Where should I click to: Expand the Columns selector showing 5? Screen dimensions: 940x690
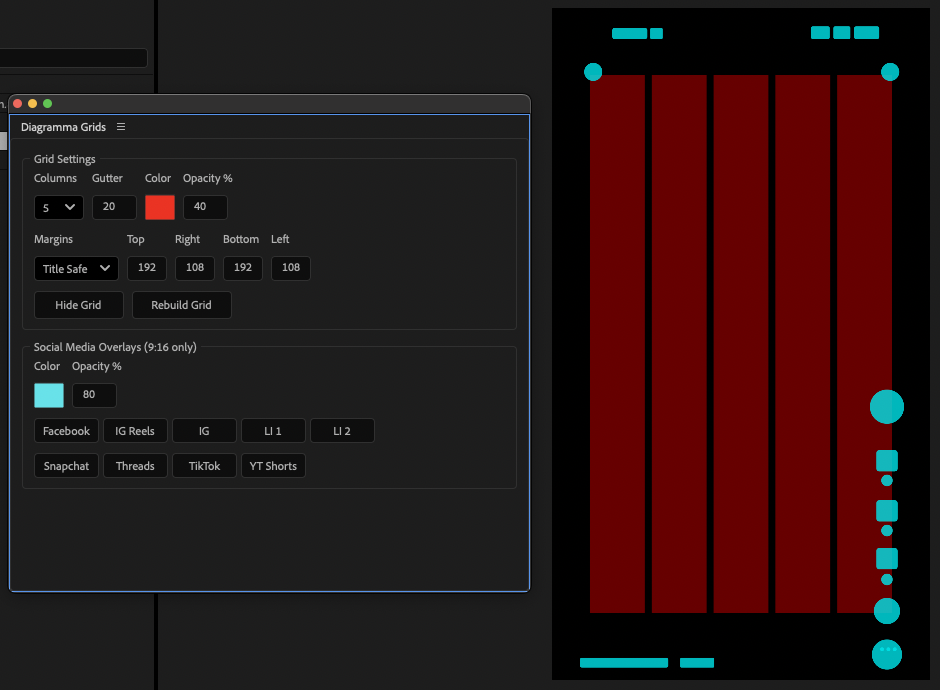click(58, 207)
